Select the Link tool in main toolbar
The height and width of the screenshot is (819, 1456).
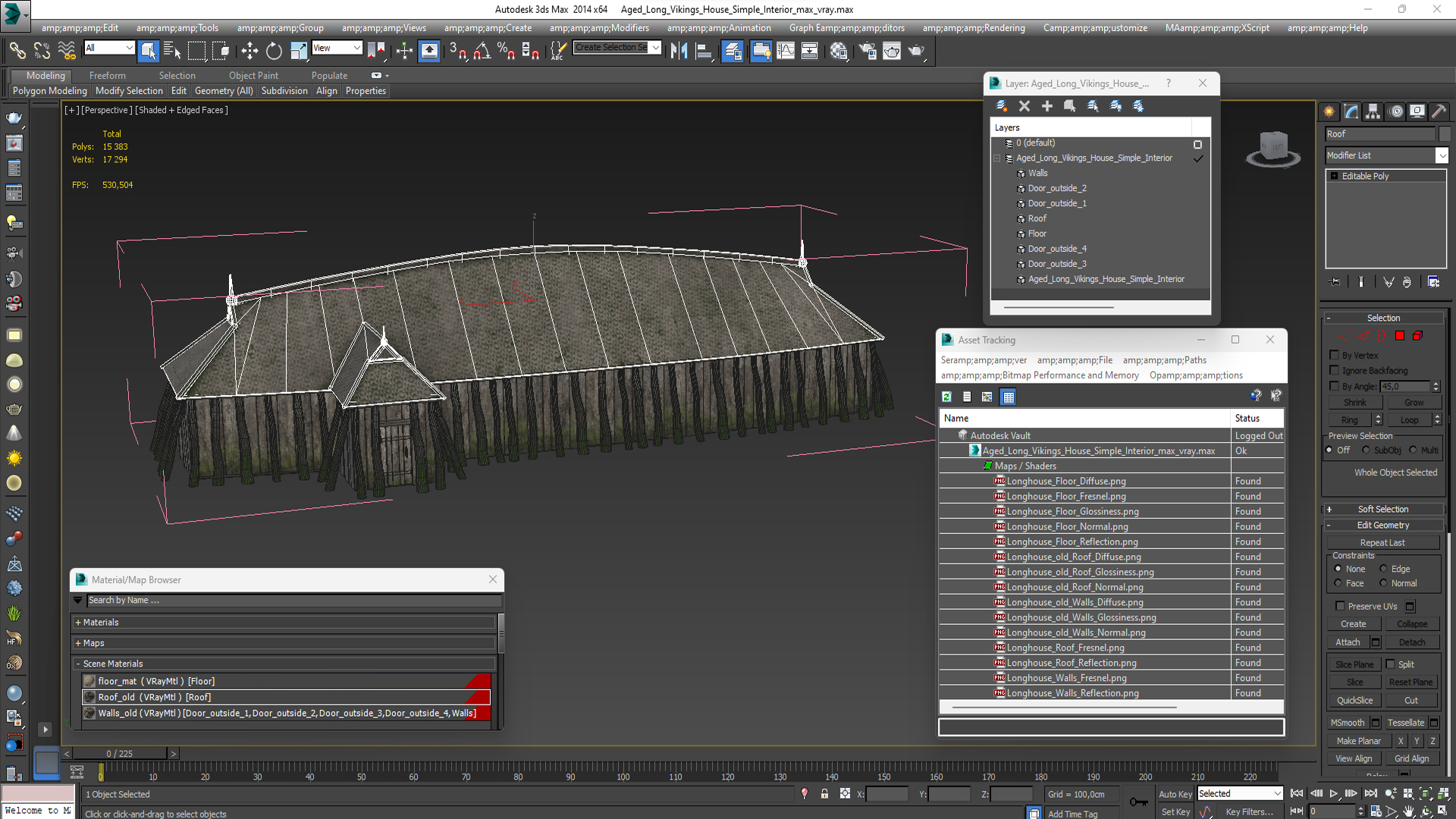[x=17, y=51]
